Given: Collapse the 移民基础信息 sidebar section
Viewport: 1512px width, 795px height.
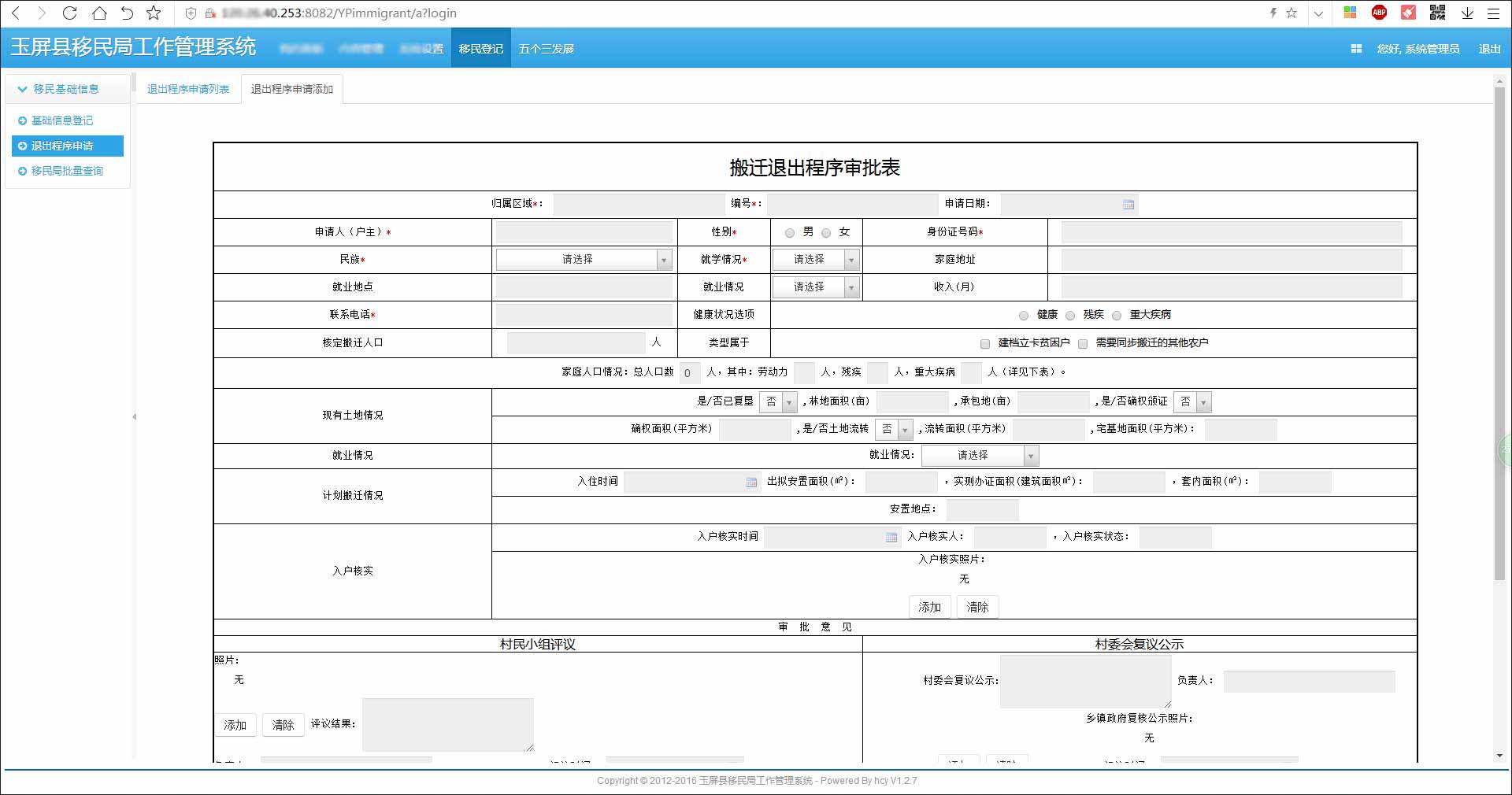Looking at the screenshot, I should pyautogui.click(x=66, y=89).
